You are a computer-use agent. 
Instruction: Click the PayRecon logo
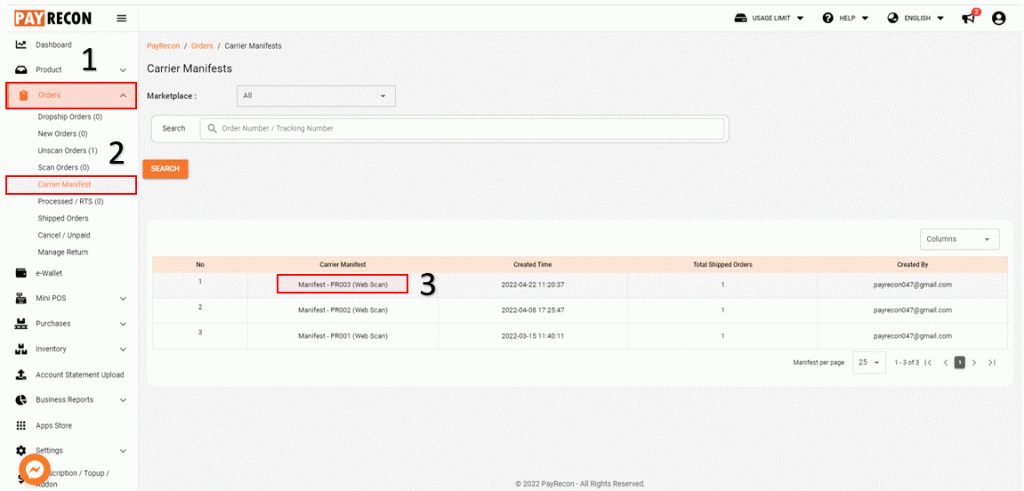pyautogui.click(x=54, y=18)
